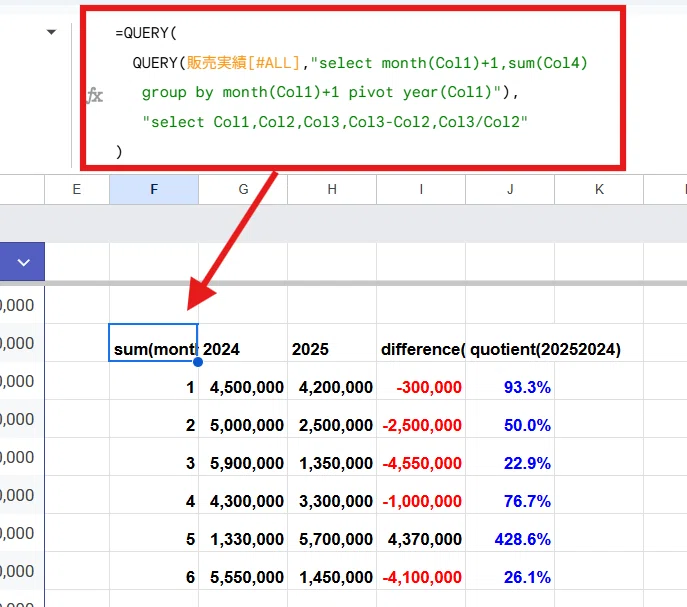Select the cell with 4,370,000
This screenshot has height=607, width=687.
coord(421,533)
